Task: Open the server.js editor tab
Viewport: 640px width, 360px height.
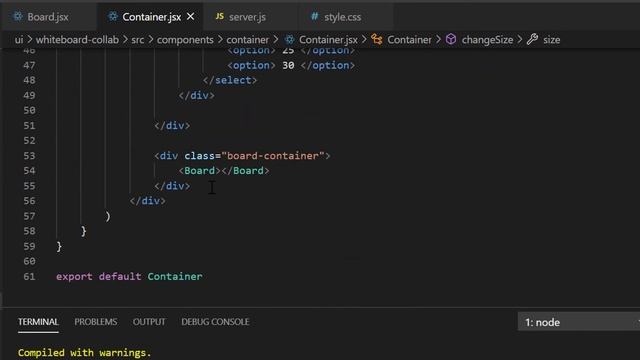Action: [247, 17]
